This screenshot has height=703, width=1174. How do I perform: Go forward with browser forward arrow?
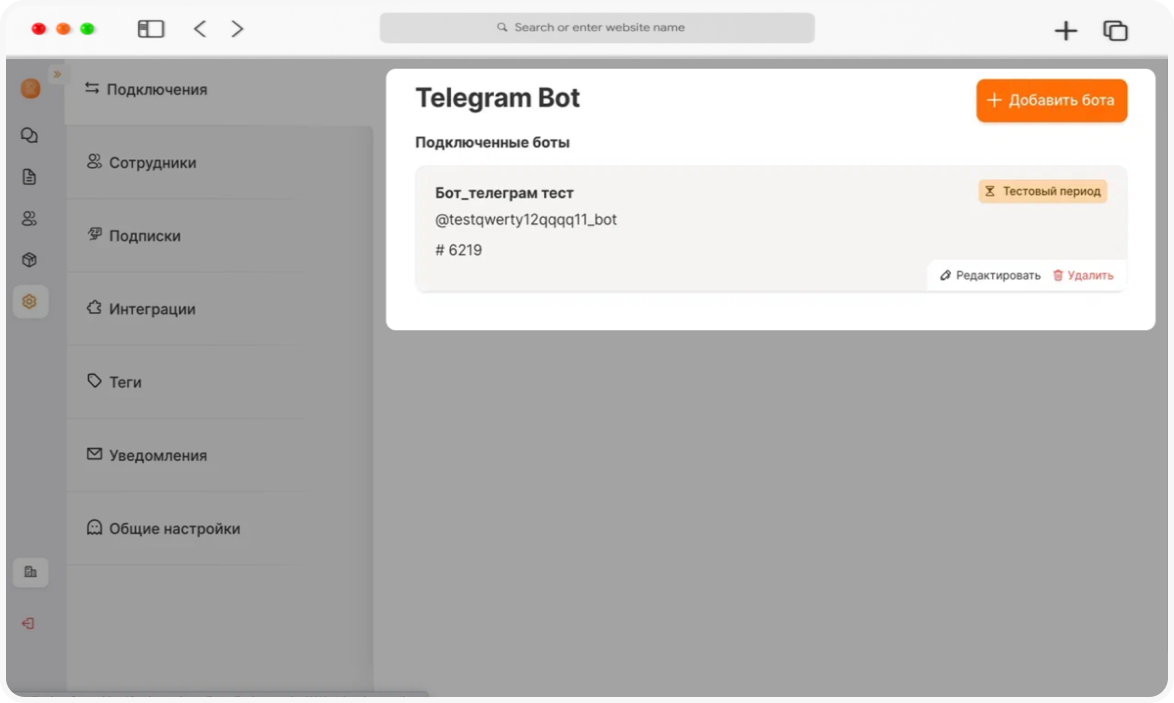click(237, 28)
